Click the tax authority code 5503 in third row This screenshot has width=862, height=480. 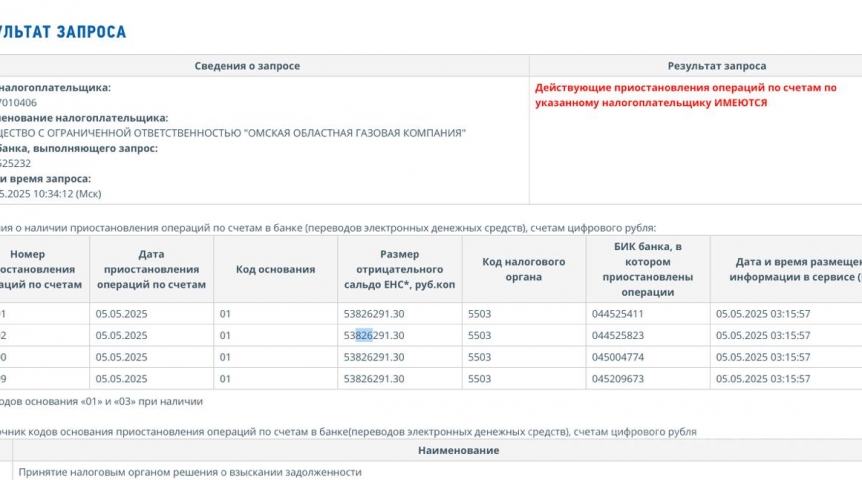(479, 357)
